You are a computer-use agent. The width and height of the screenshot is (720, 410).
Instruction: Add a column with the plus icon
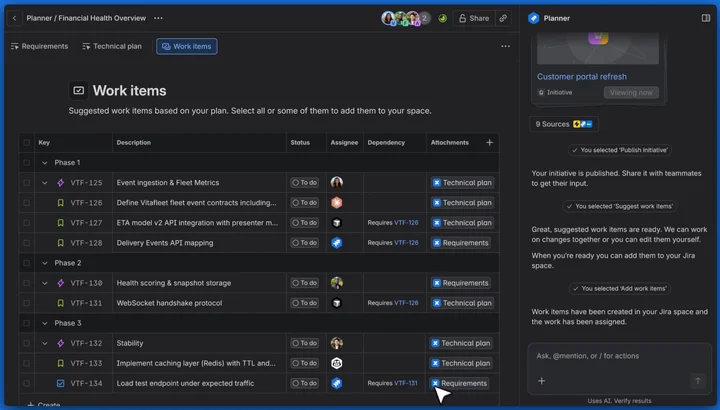click(x=489, y=142)
